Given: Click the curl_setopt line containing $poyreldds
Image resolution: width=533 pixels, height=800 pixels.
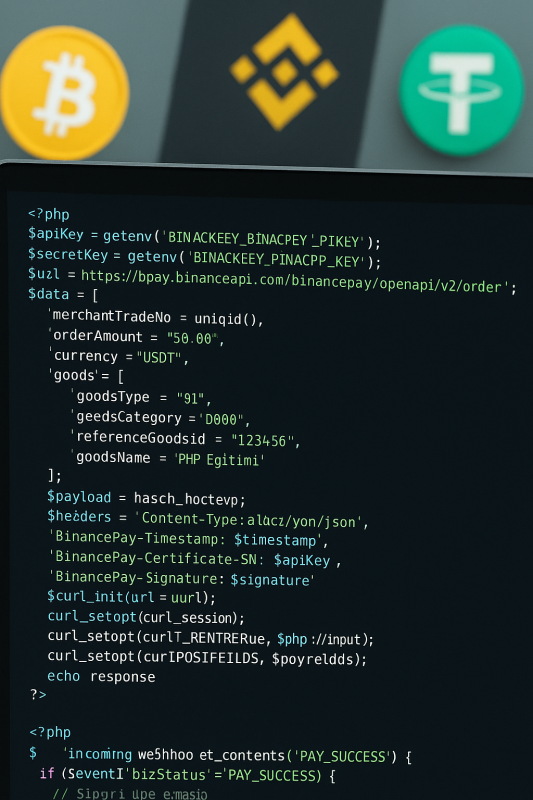Looking at the screenshot, I should tap(207, 657).
